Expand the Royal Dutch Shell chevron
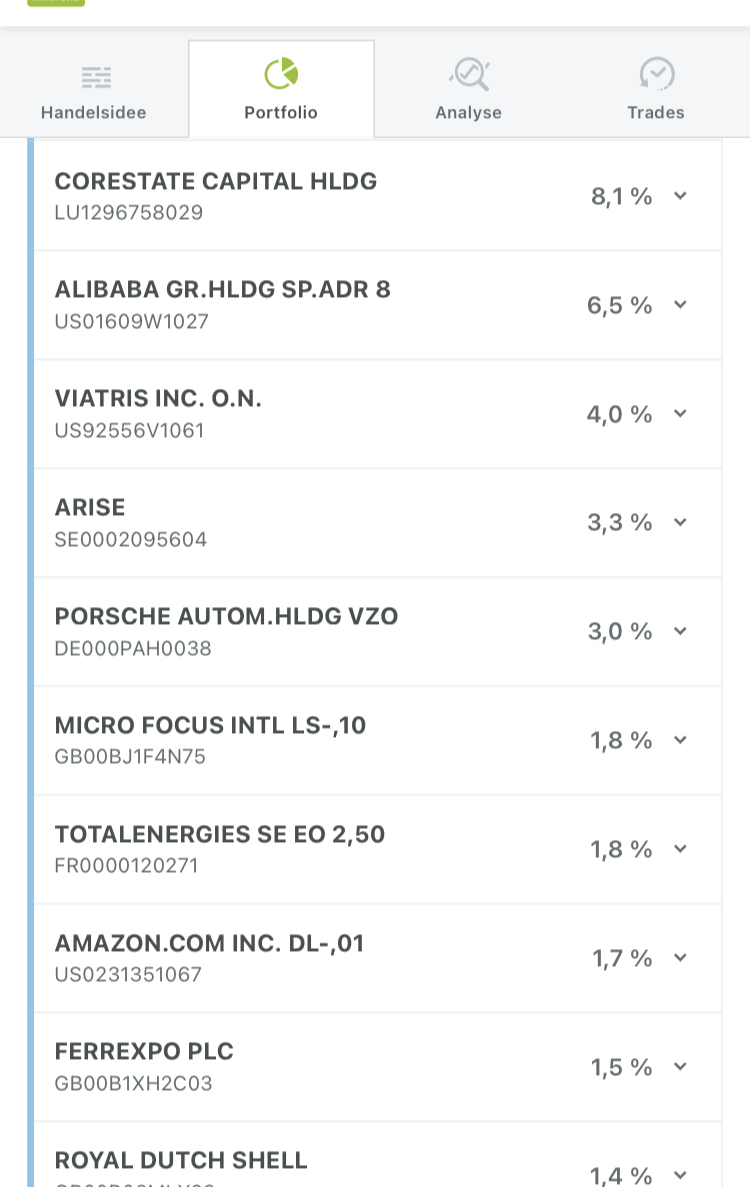The image size is (750, 1187). pos(680,1175)
